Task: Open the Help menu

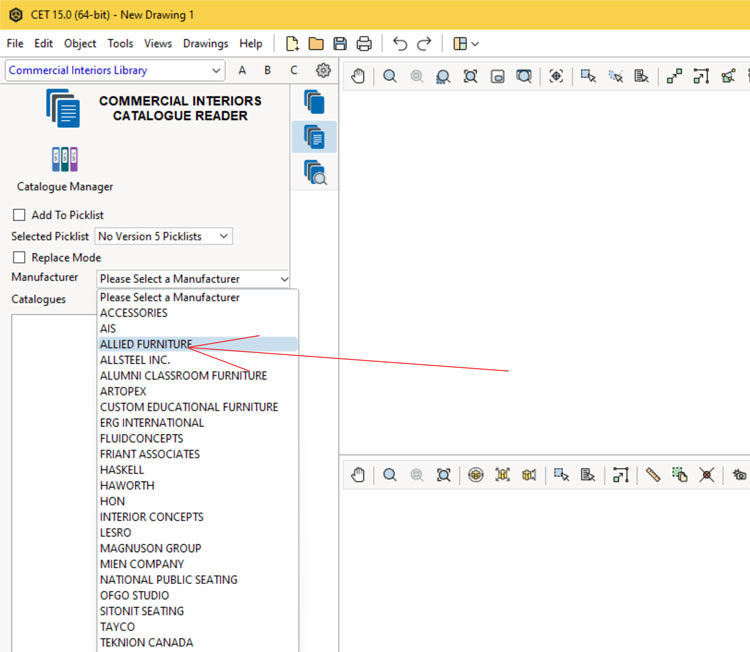Action: [251, 44]
